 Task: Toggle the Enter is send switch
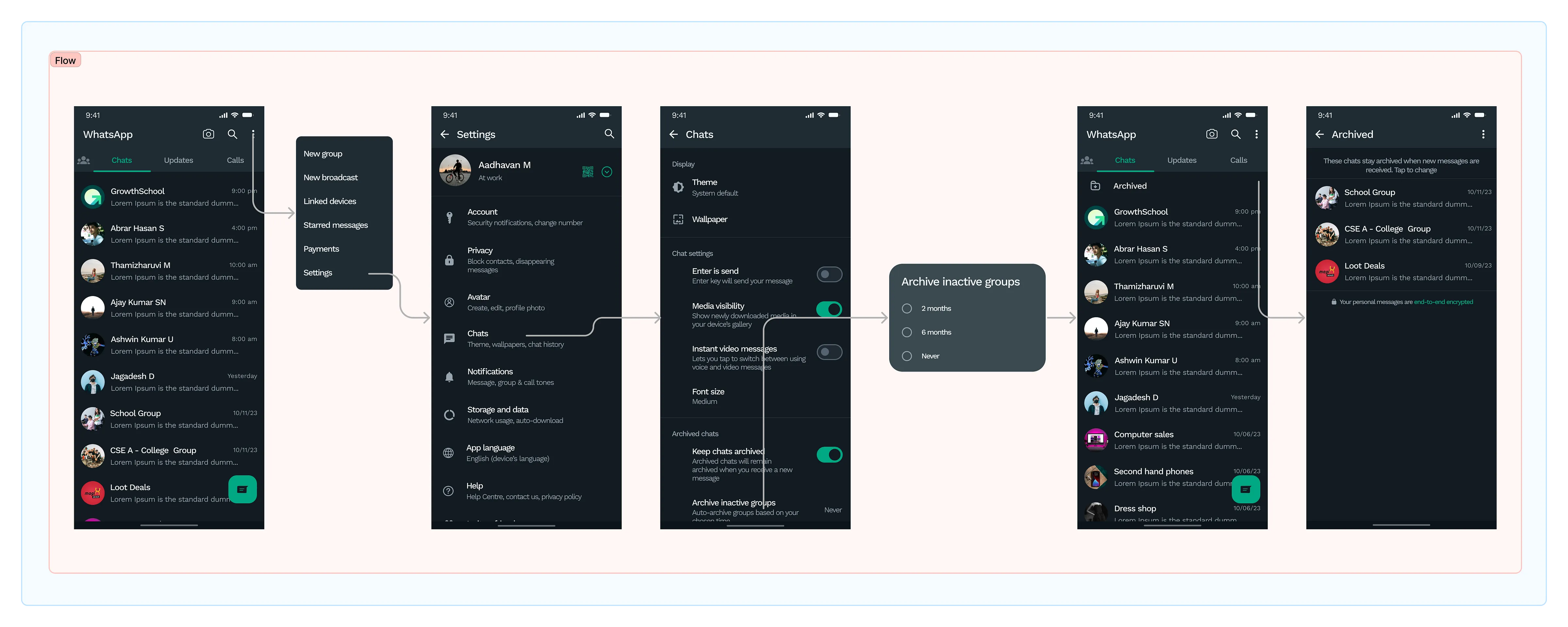(x=829, y=274)
